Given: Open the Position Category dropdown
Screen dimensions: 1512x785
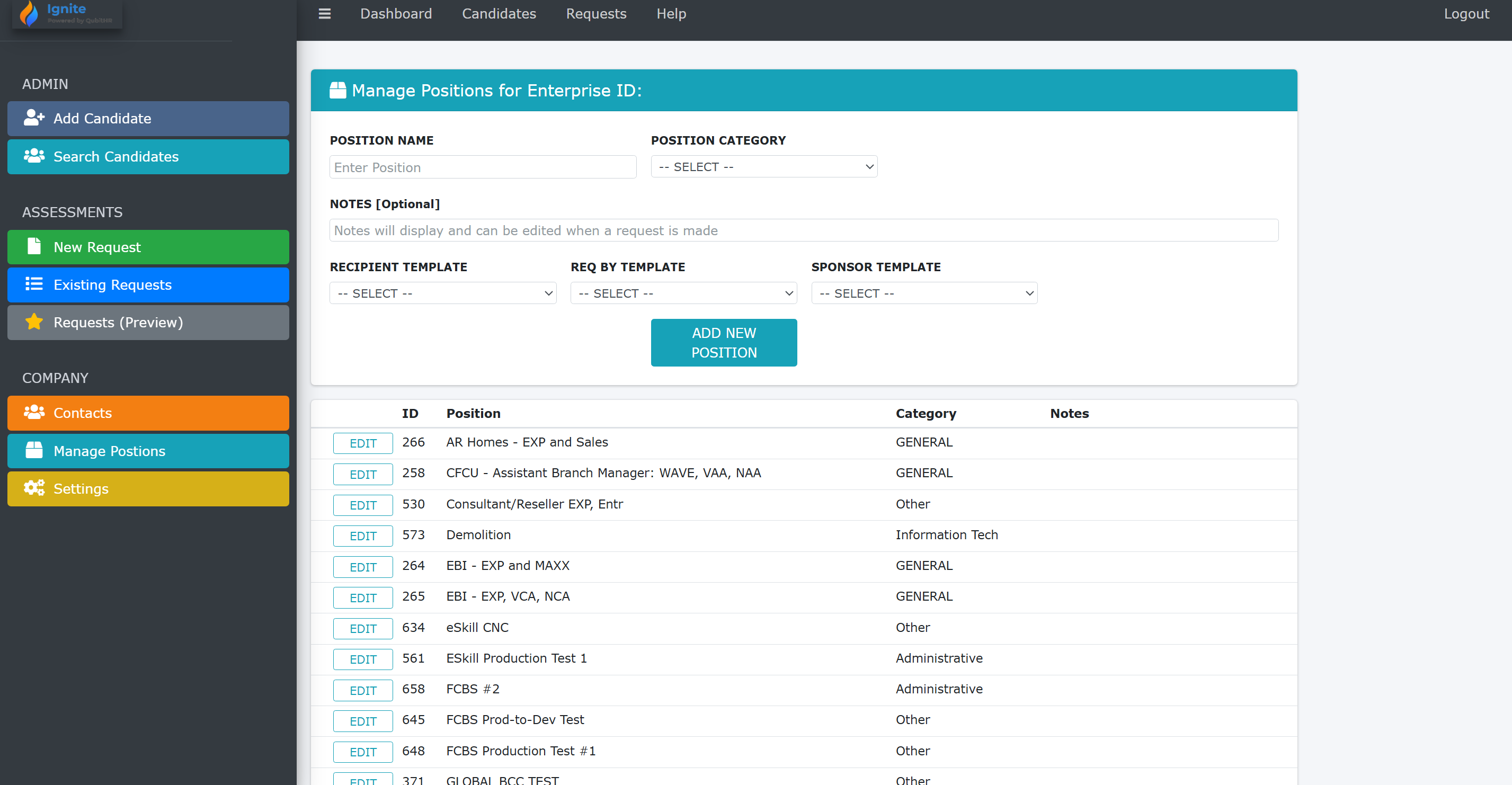Looking at the screenshot, I should tap(763, 167).
